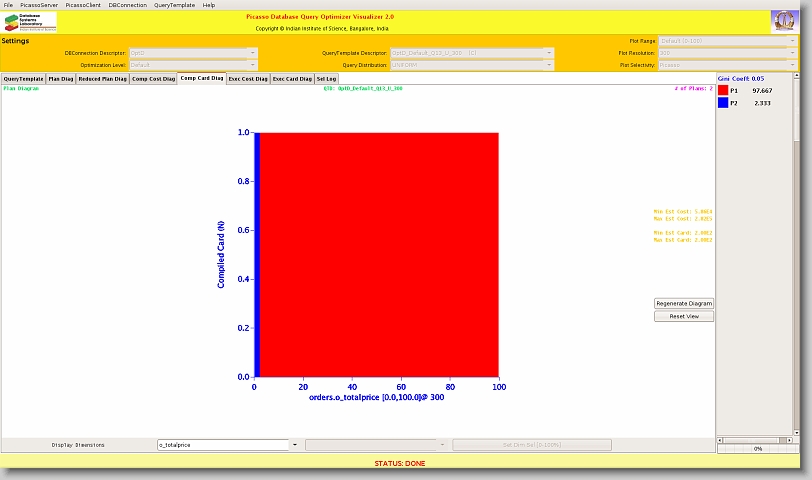Switch to the Plan Diag tab
The height and width of the screenshot is (480, 812).
coord(60,78)
